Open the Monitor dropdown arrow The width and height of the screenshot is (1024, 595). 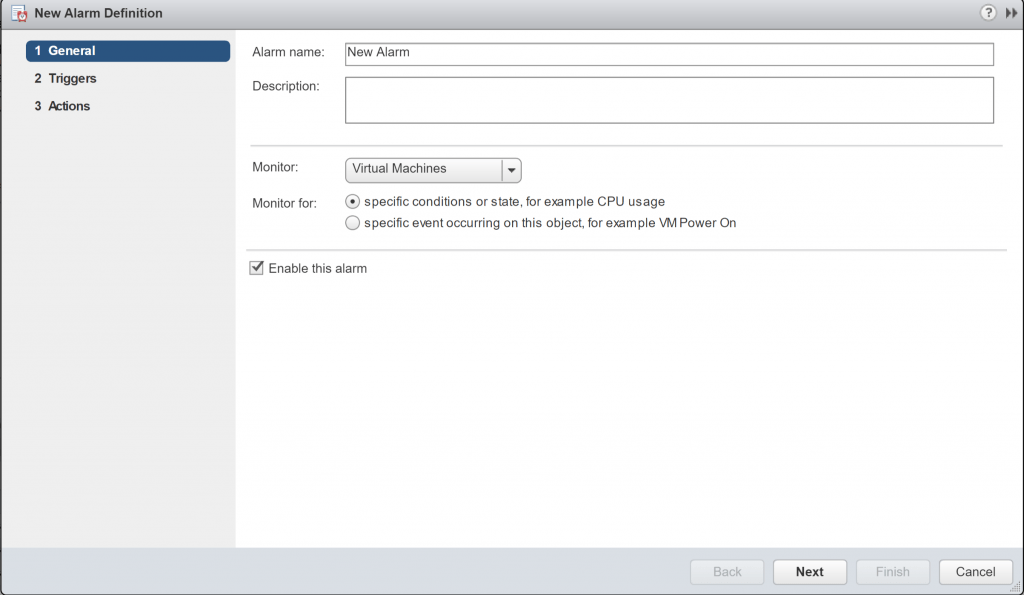(511, 170)
